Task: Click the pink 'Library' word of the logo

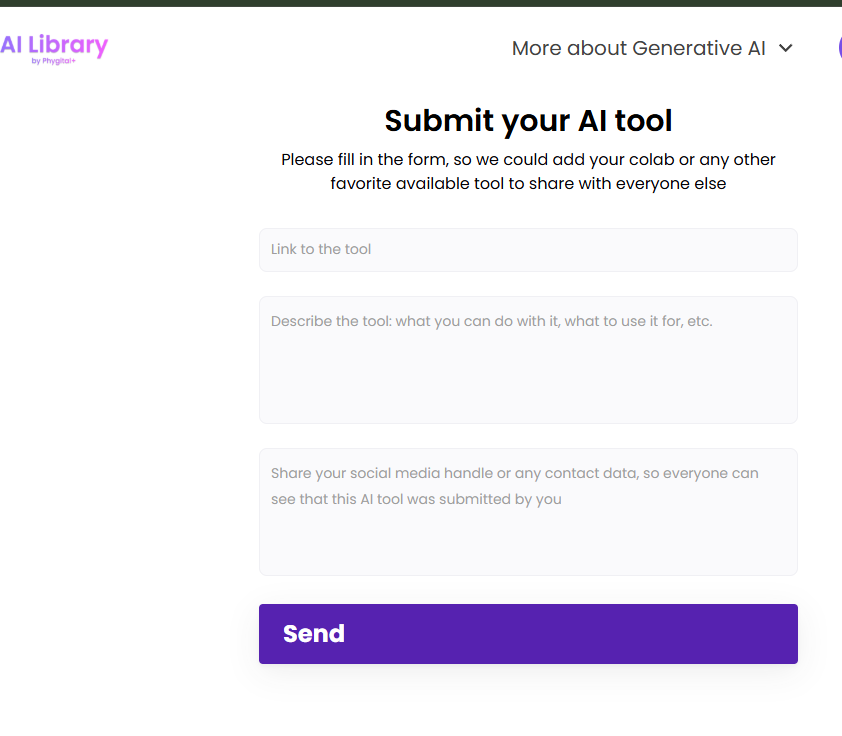Action: tap(68, 46)
